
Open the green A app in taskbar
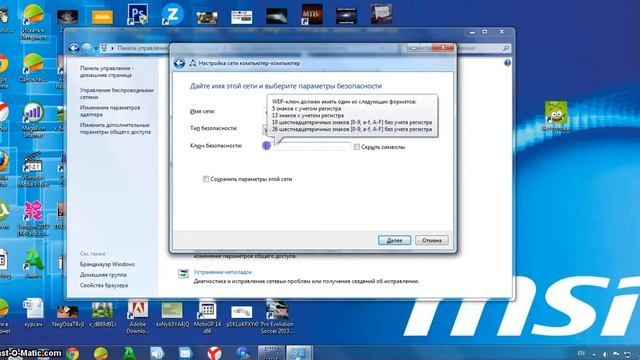click(129, 353)
